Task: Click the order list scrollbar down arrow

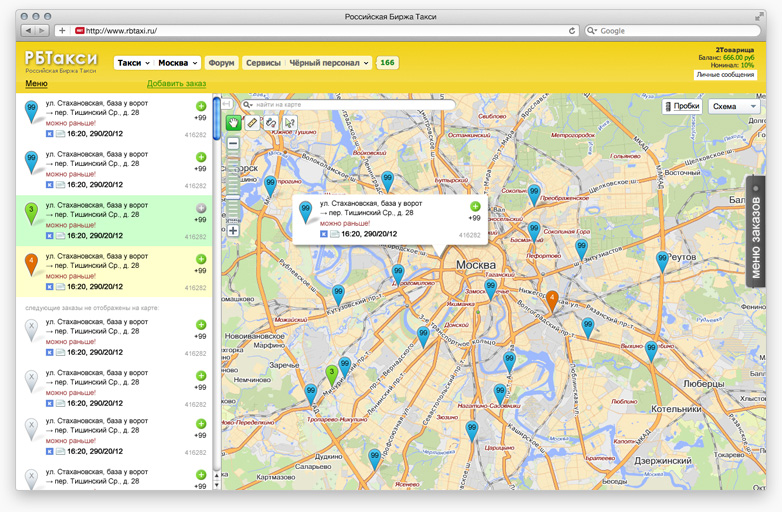Action: (216, 485)
